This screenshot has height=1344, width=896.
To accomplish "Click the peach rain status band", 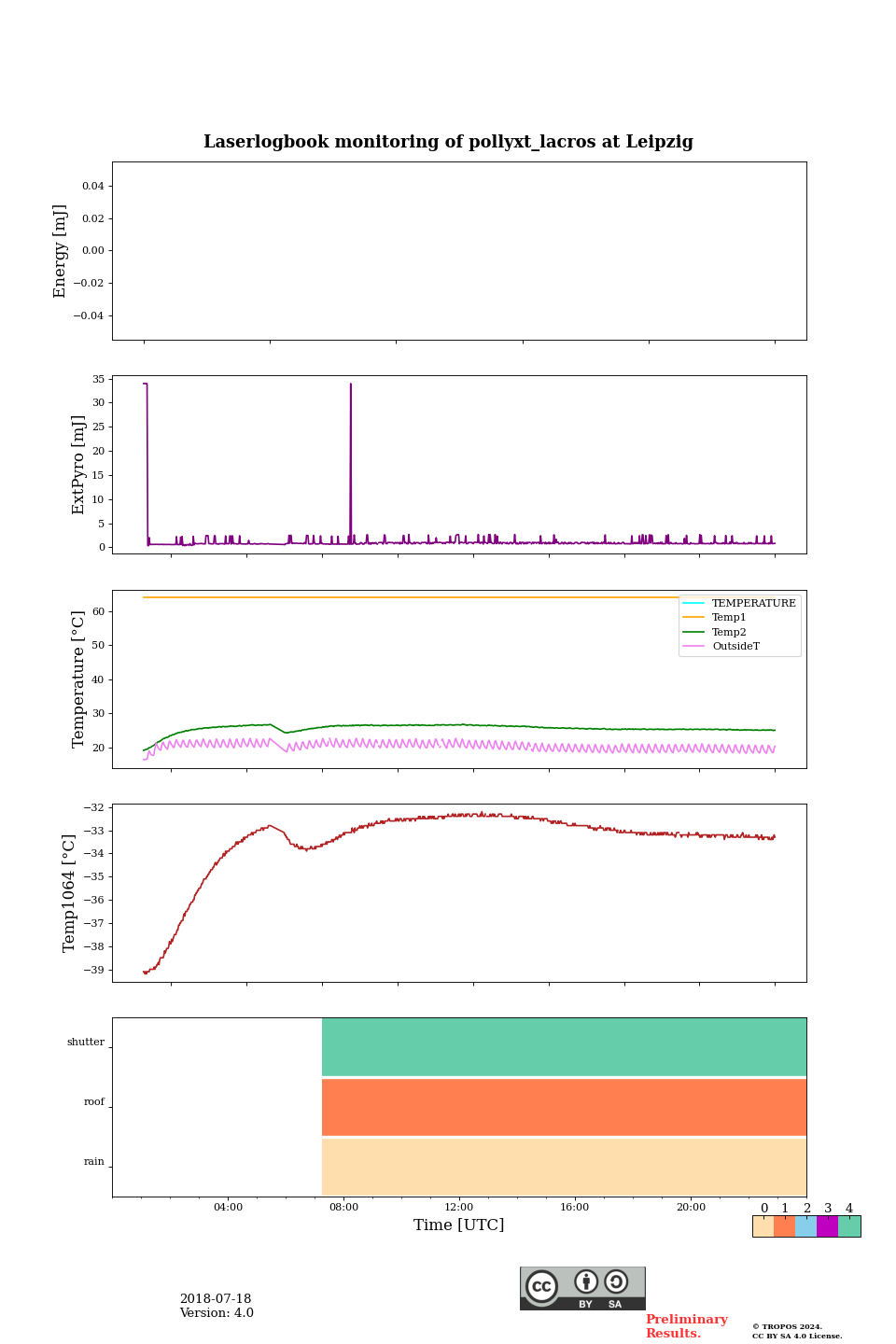I will 564,1167.
